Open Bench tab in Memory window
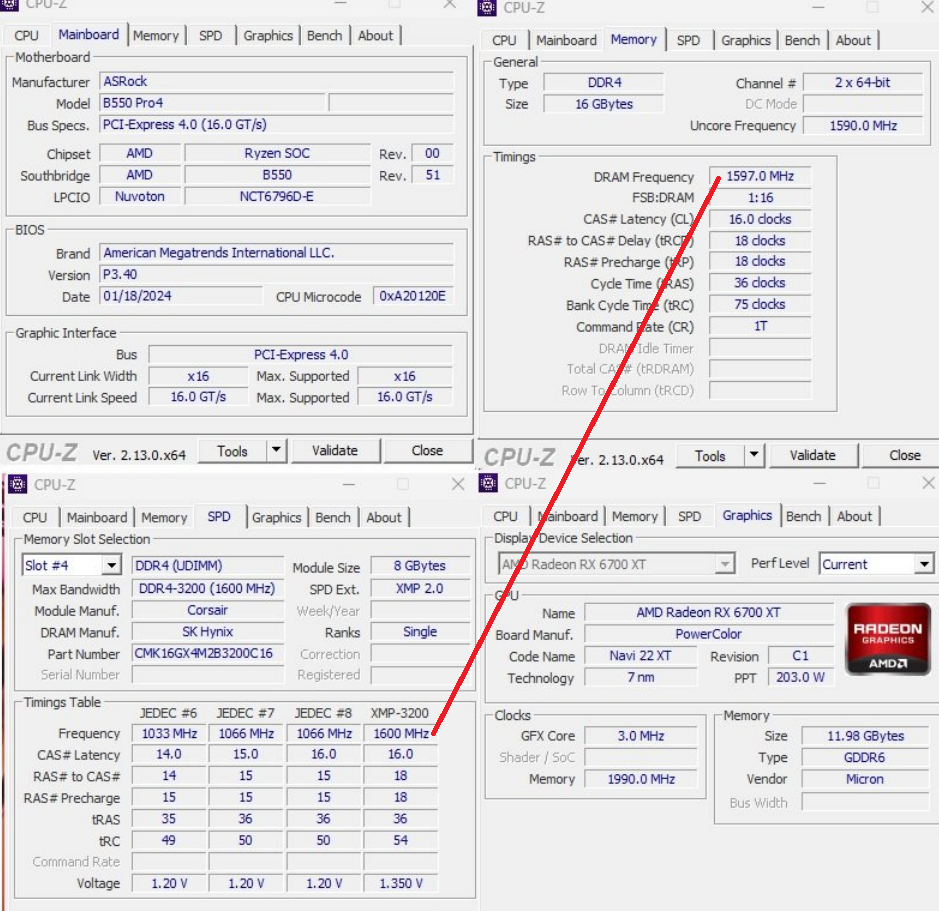Viewport: 939px width, 911px height. point(802,40)
